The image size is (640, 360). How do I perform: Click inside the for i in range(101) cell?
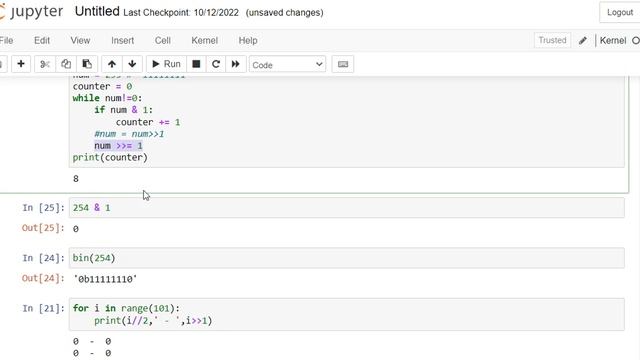click(347, 314)
